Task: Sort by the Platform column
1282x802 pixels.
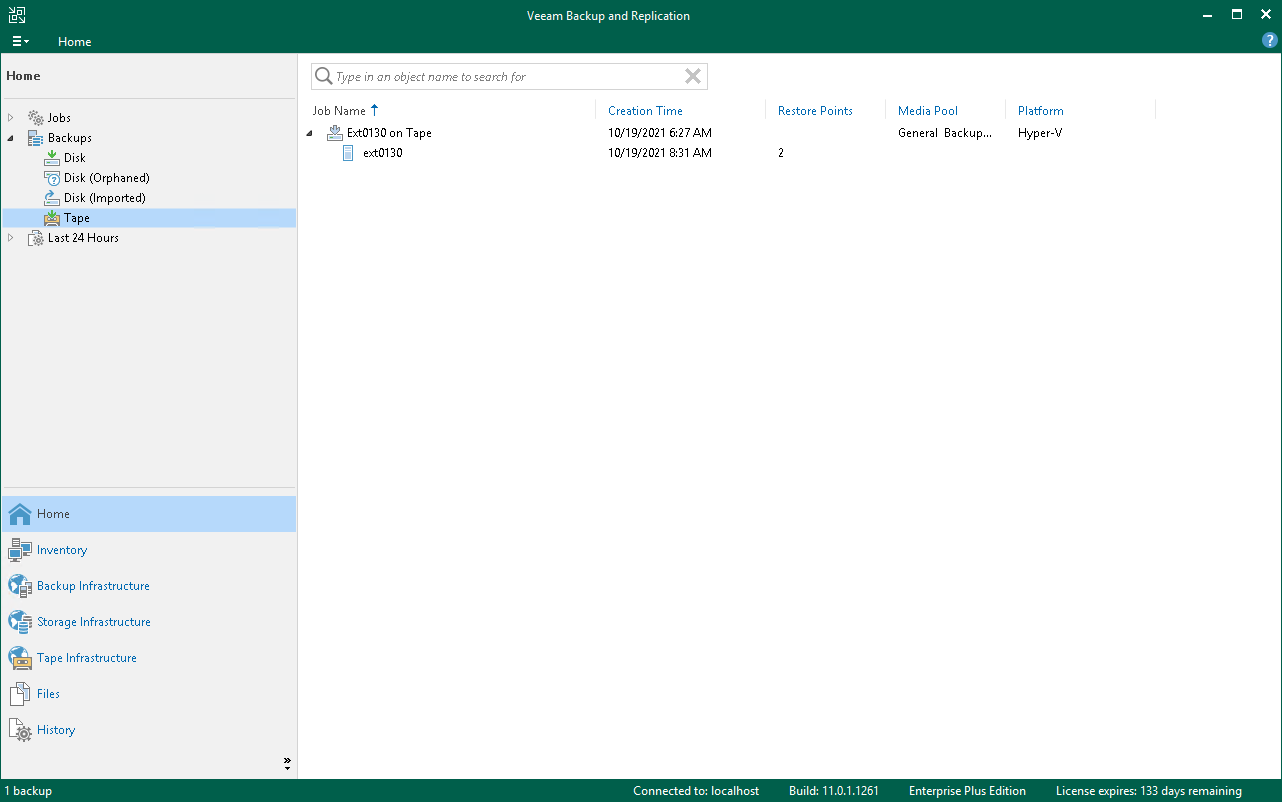Action: pyautogui.click(x=1040, y=111)
